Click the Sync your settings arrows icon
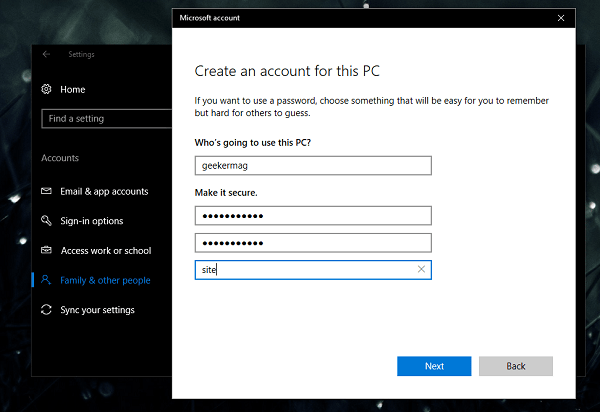 (x=46, y=309)
